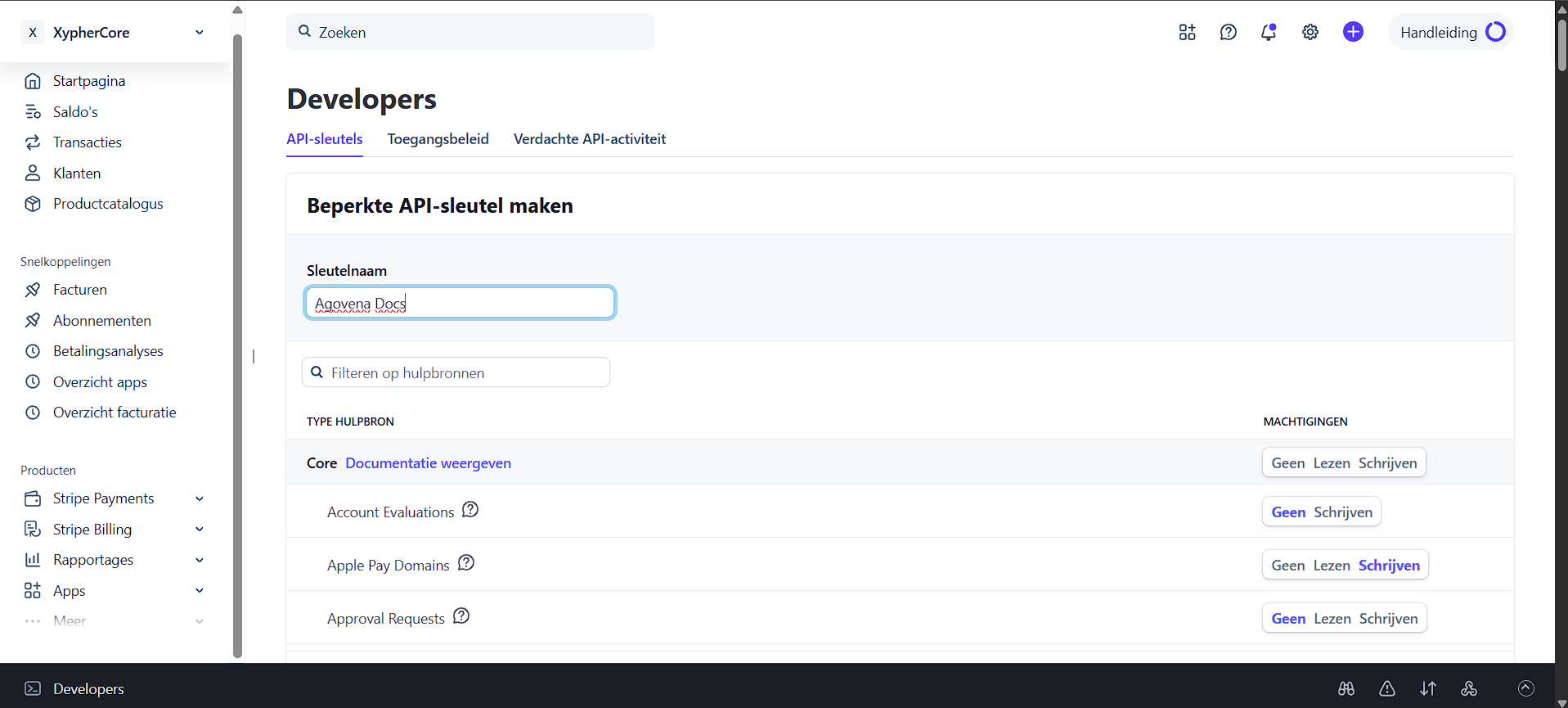
Task: Select Geen for Core permissions
Action: point(1288,463)
